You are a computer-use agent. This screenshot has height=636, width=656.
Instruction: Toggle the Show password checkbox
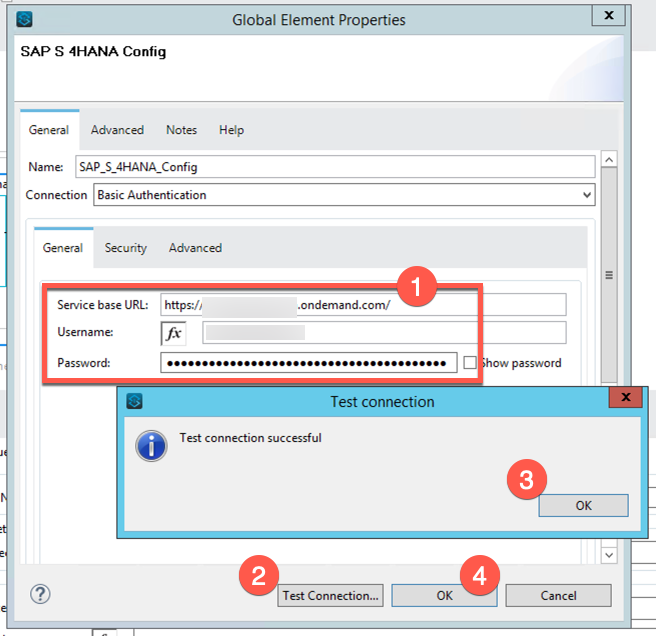coord(470,363)
